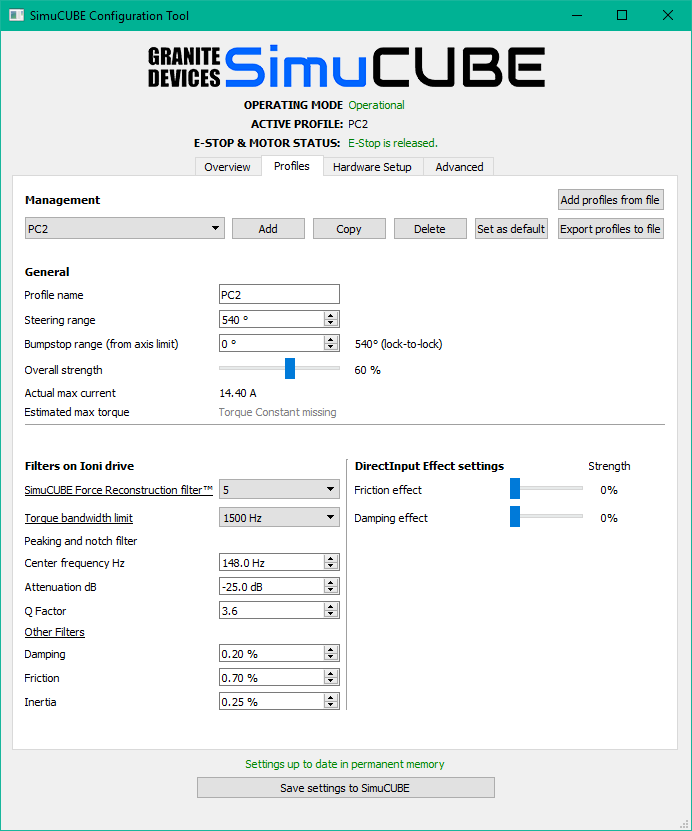
Task: Click the Overall strength slider handle
Action: (290, 368)
